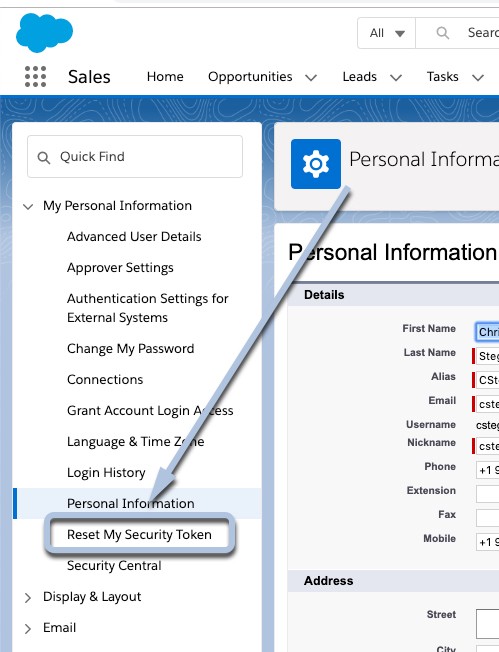The image size is (499, 652).
Task: Select Reset My Security Token
Action: tap(139, 534)
